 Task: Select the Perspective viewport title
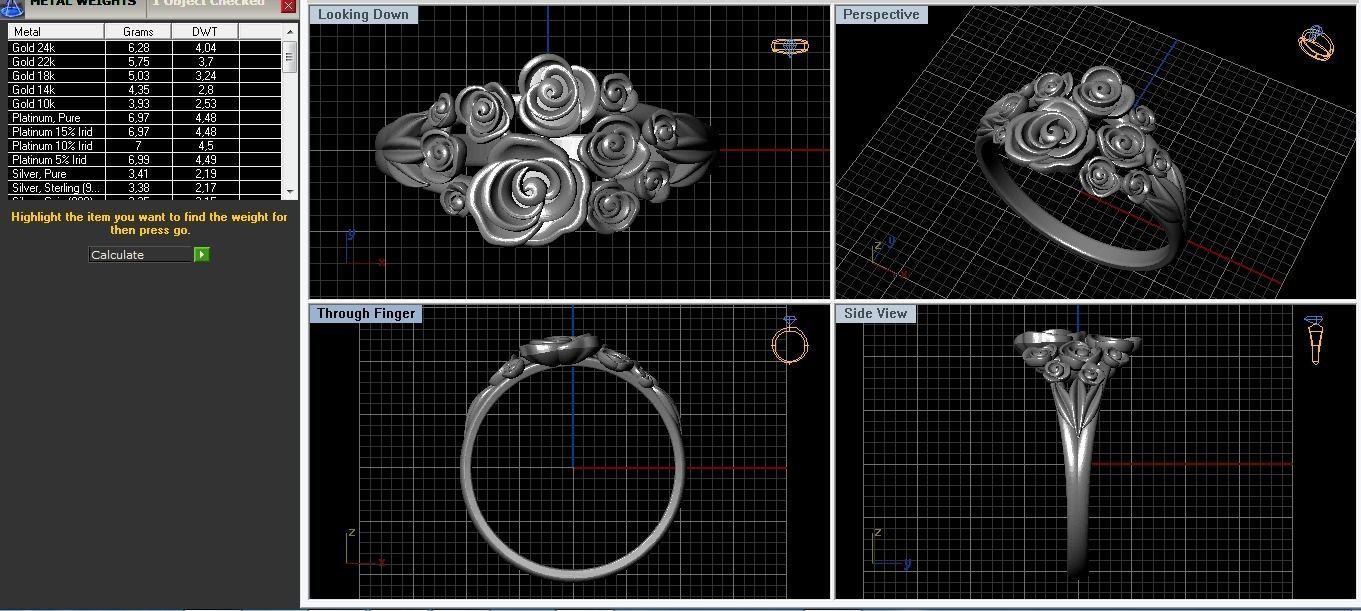[881, 15]
